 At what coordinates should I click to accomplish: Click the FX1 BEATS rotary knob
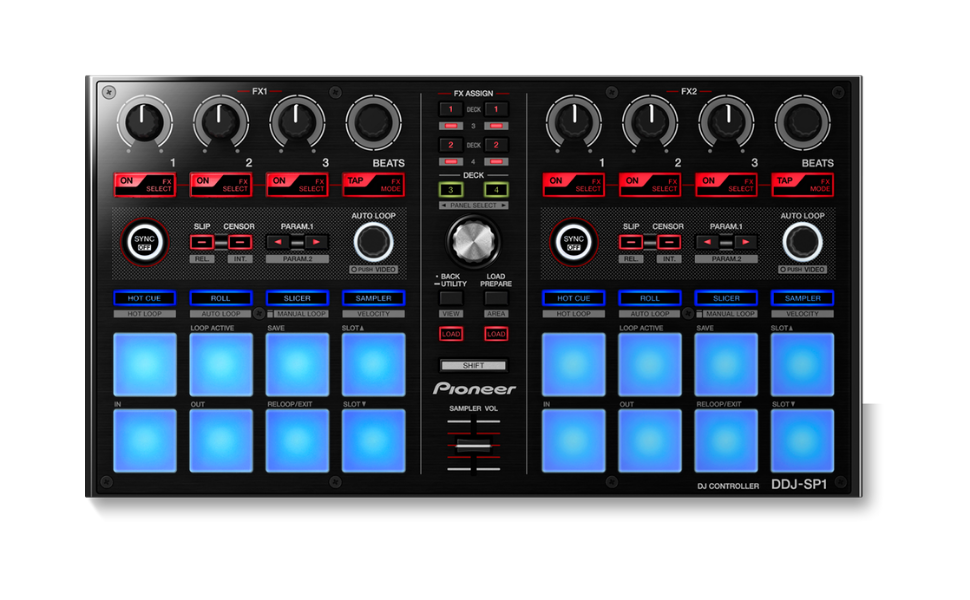374,122
